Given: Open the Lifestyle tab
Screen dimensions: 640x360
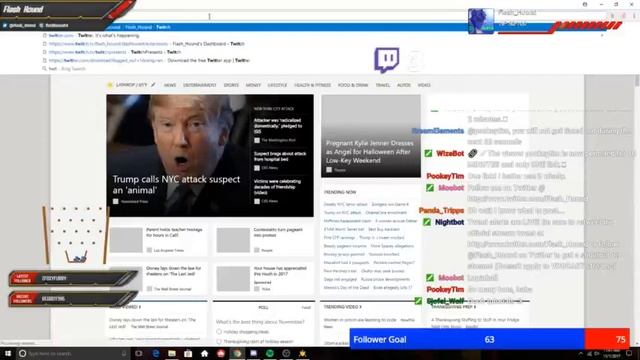Looking at the screenshot, I should tap(277, 85).
